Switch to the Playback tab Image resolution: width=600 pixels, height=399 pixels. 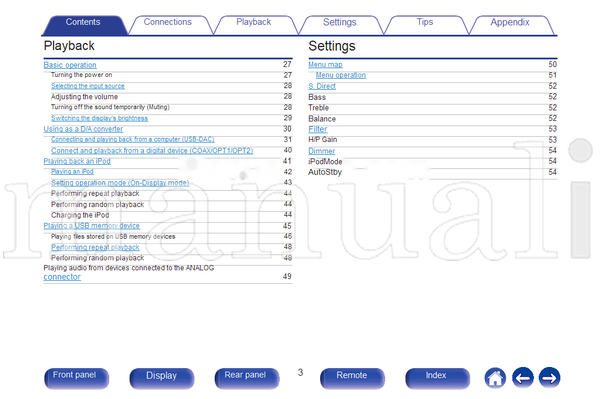click(253, 22)
